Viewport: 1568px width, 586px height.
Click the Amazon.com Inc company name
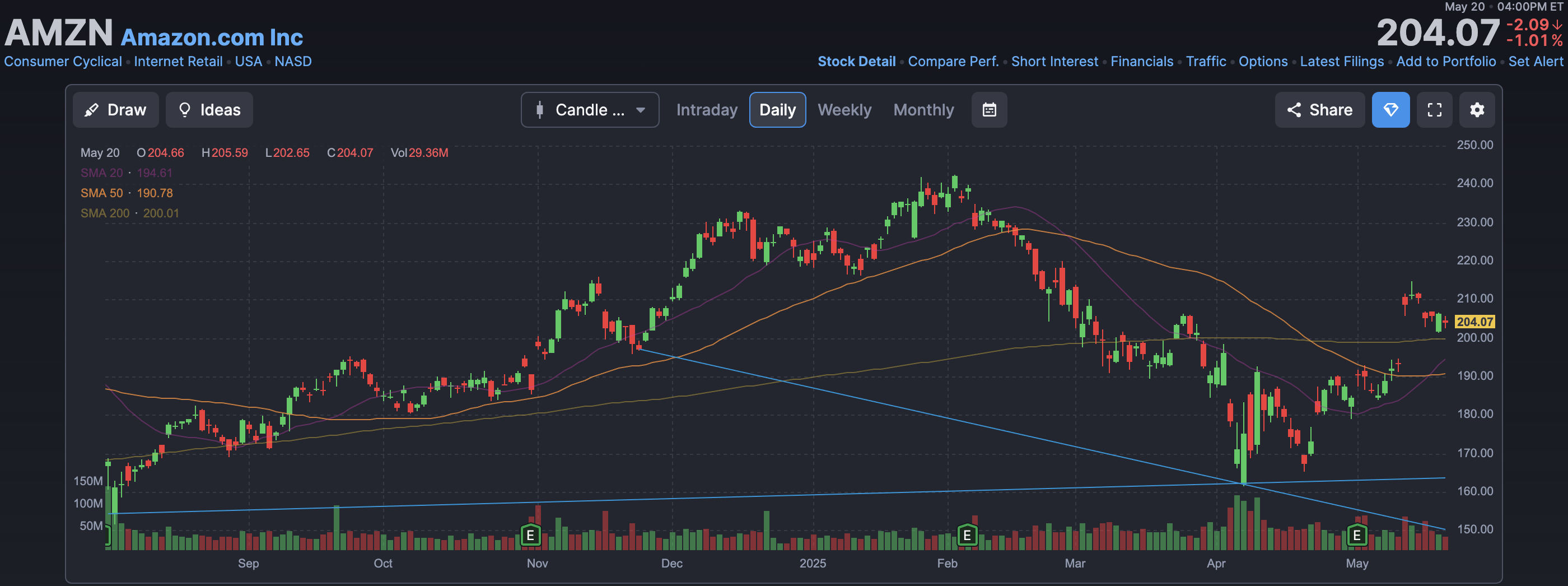(x=212, y=37)
